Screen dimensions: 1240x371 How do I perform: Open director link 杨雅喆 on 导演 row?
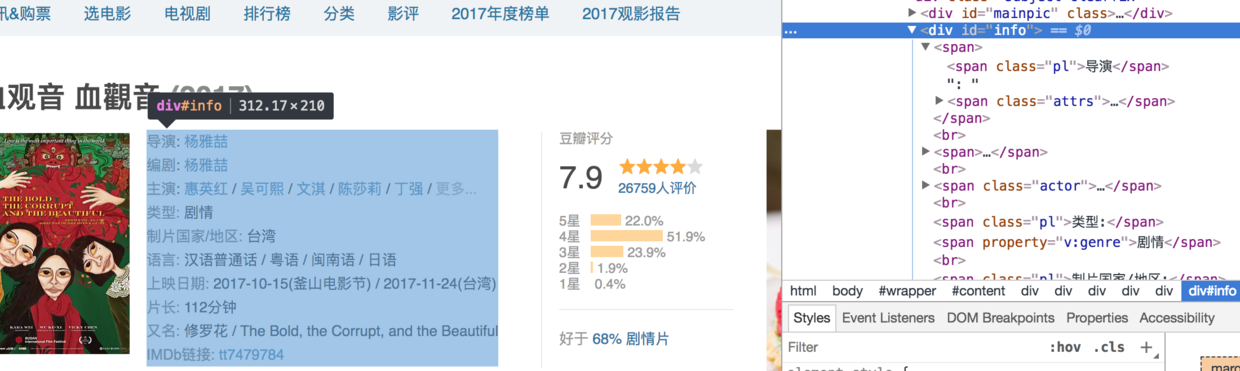pos(206,141)
